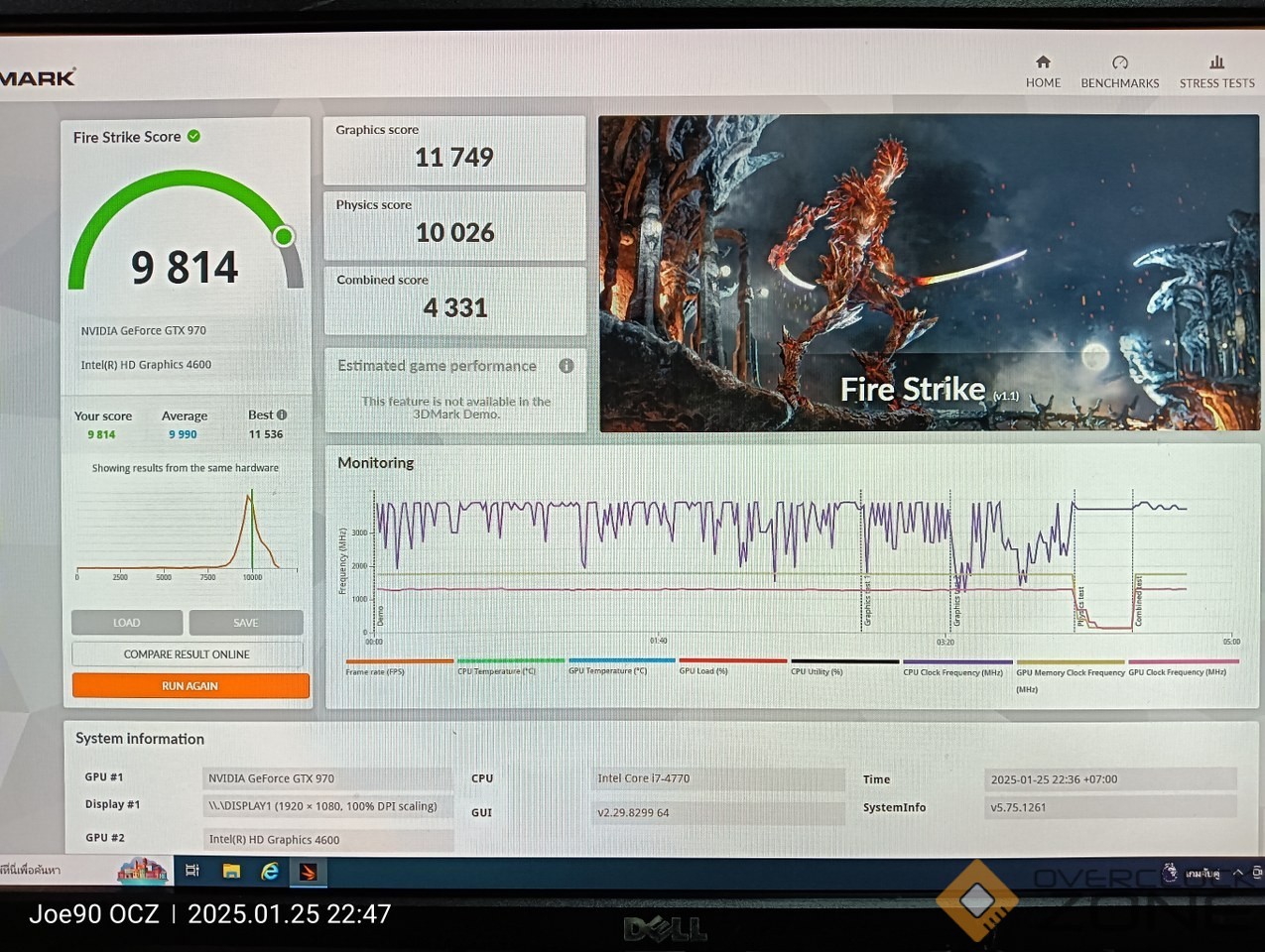This screenshot has width=1265, height=952.
Task: Open Task View from the taskbar
Action: click(192, 871)
